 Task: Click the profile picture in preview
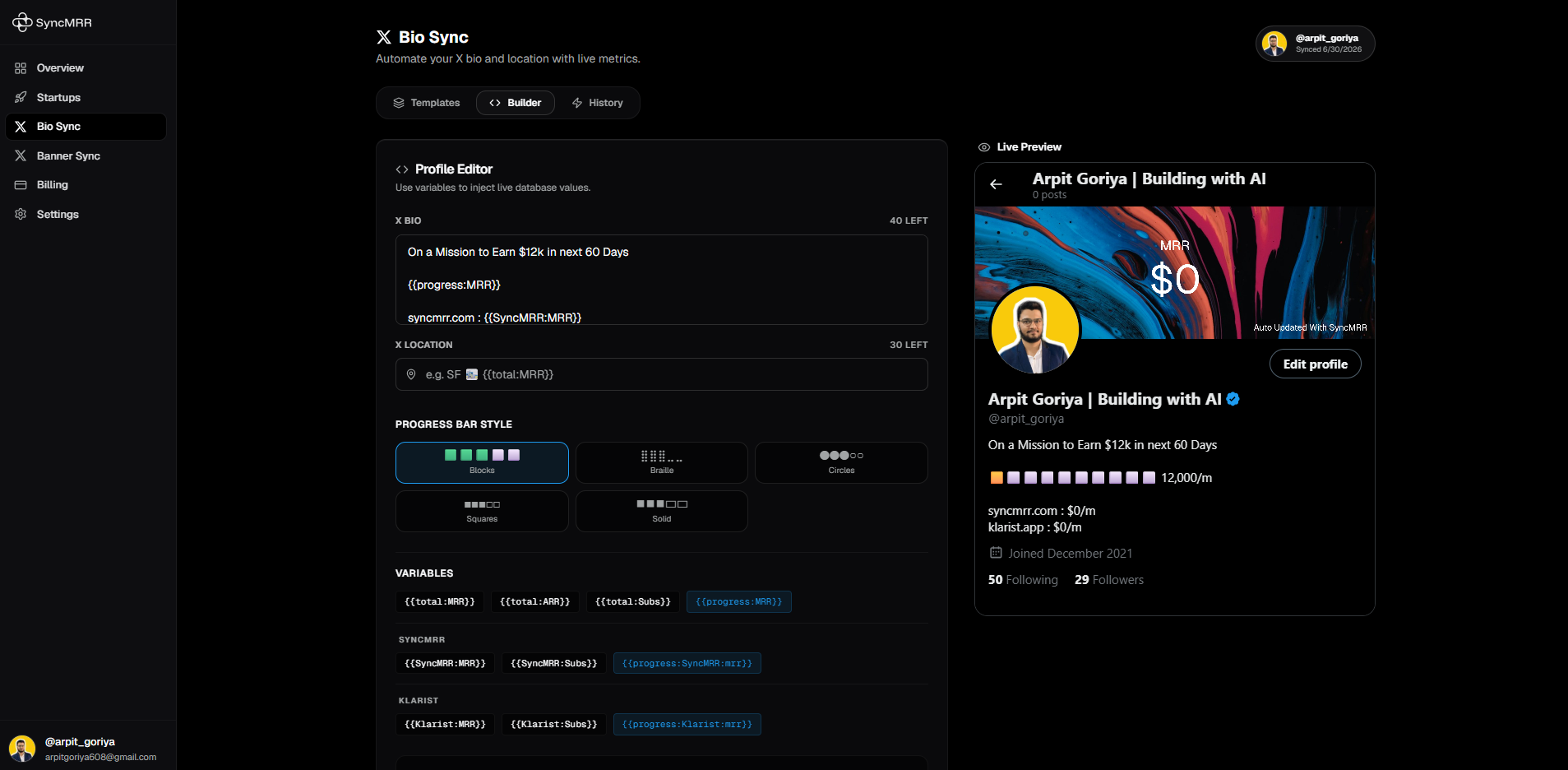(x=1035, y=330)
